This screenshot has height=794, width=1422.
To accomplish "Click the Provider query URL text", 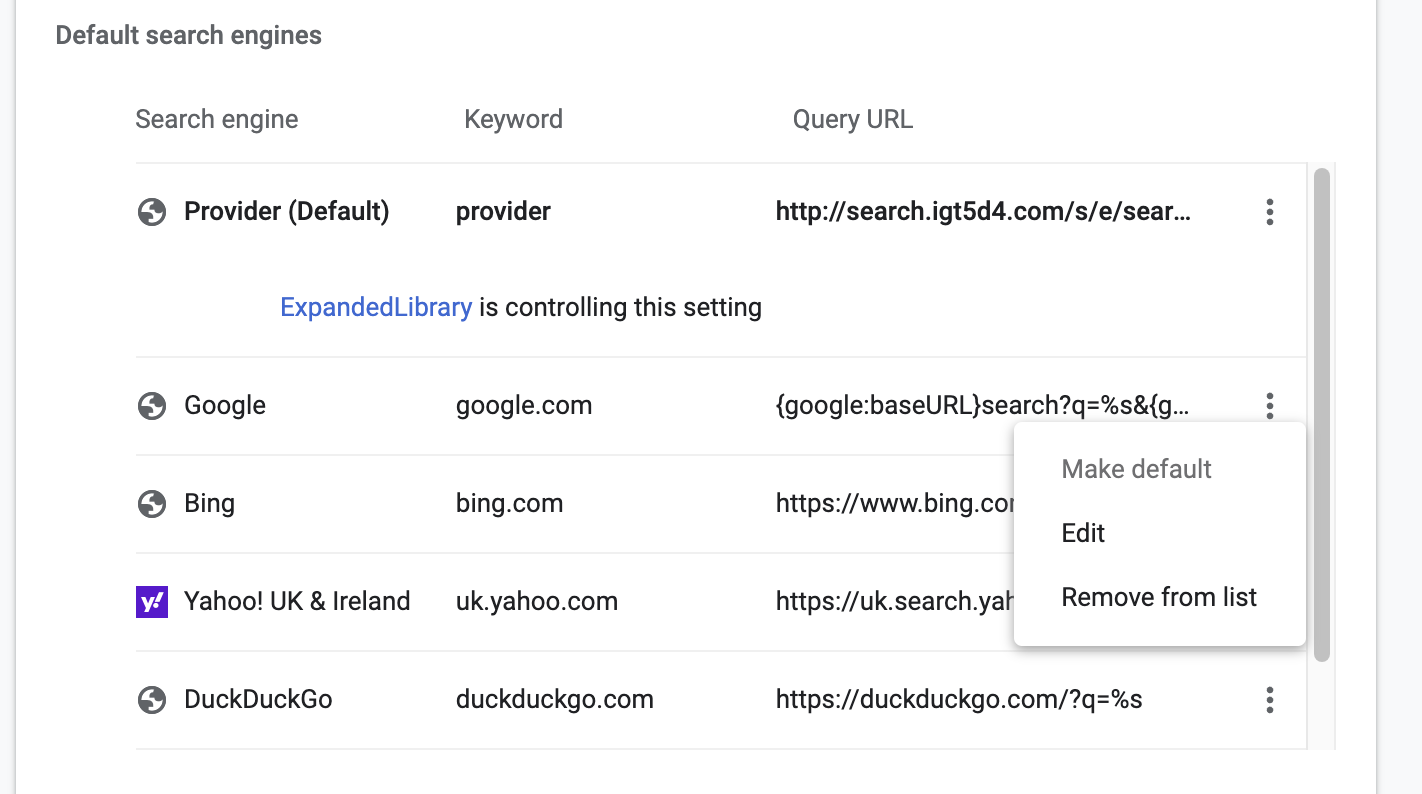I will 983,212.
